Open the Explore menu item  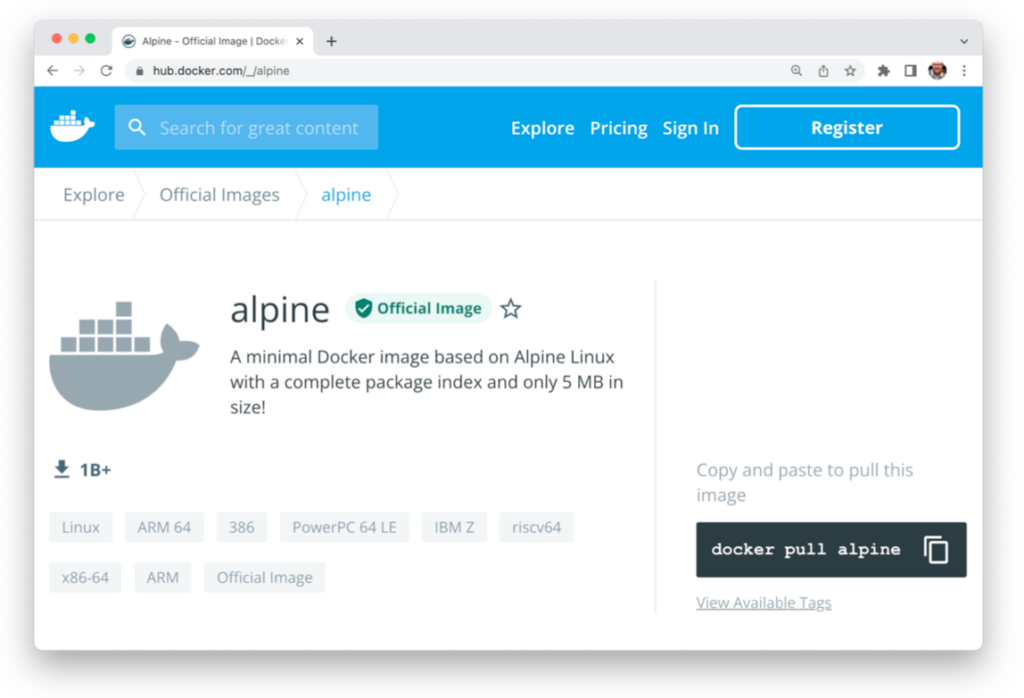pos(542,128)
